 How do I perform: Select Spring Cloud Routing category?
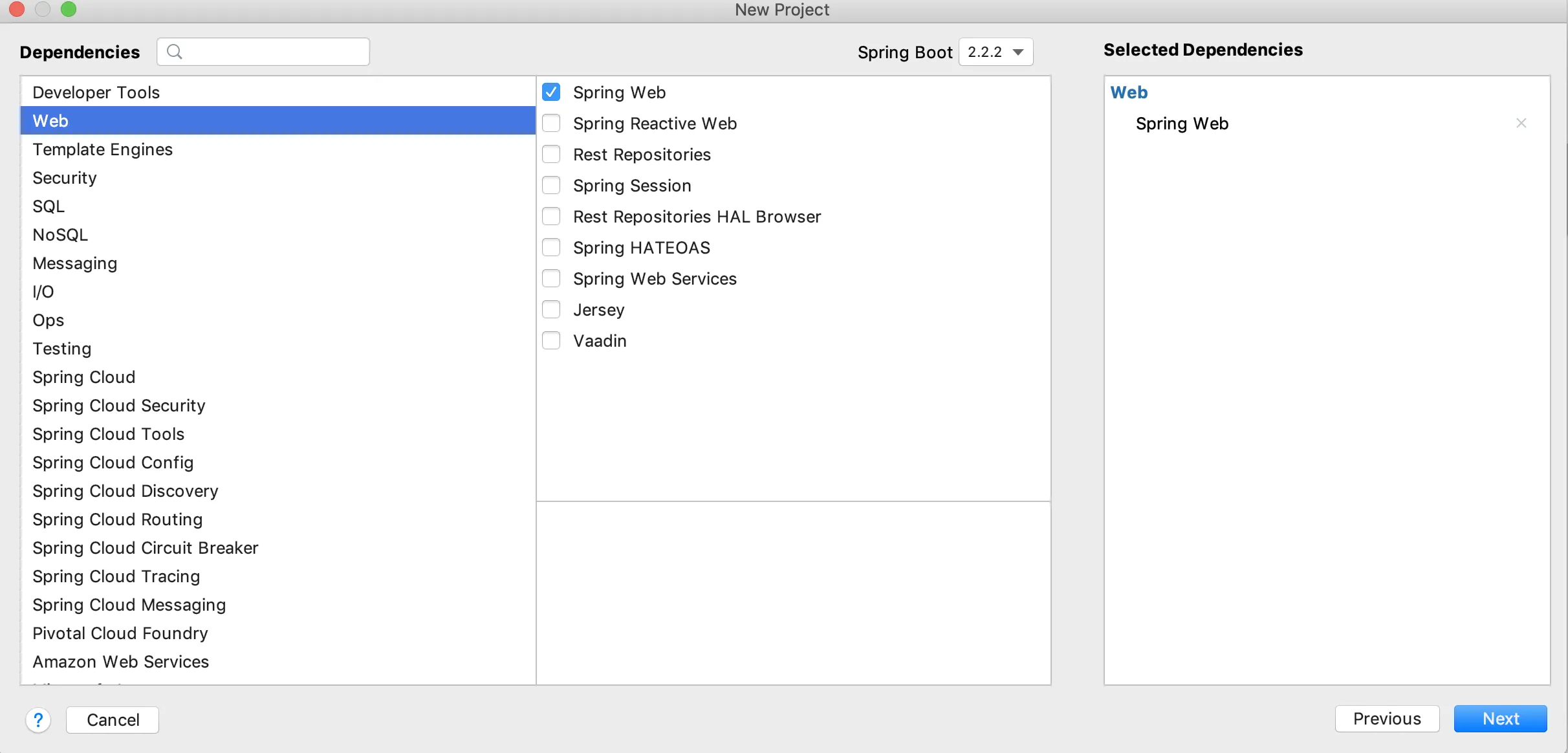coord(278,519)
